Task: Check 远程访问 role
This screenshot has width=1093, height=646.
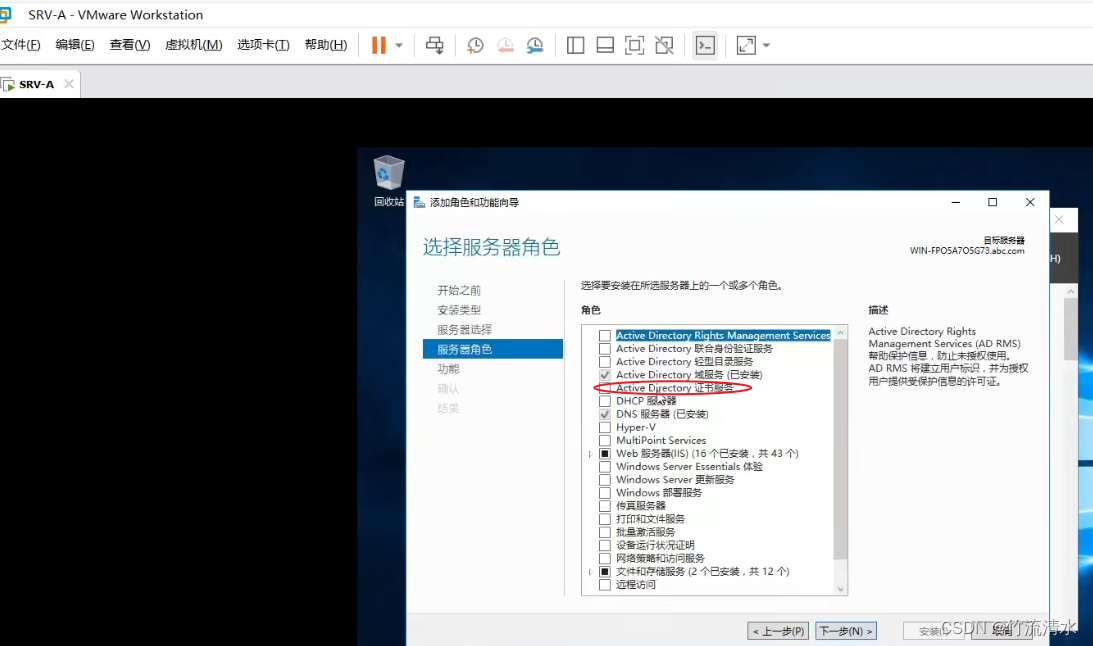Action: coord(604,585)
